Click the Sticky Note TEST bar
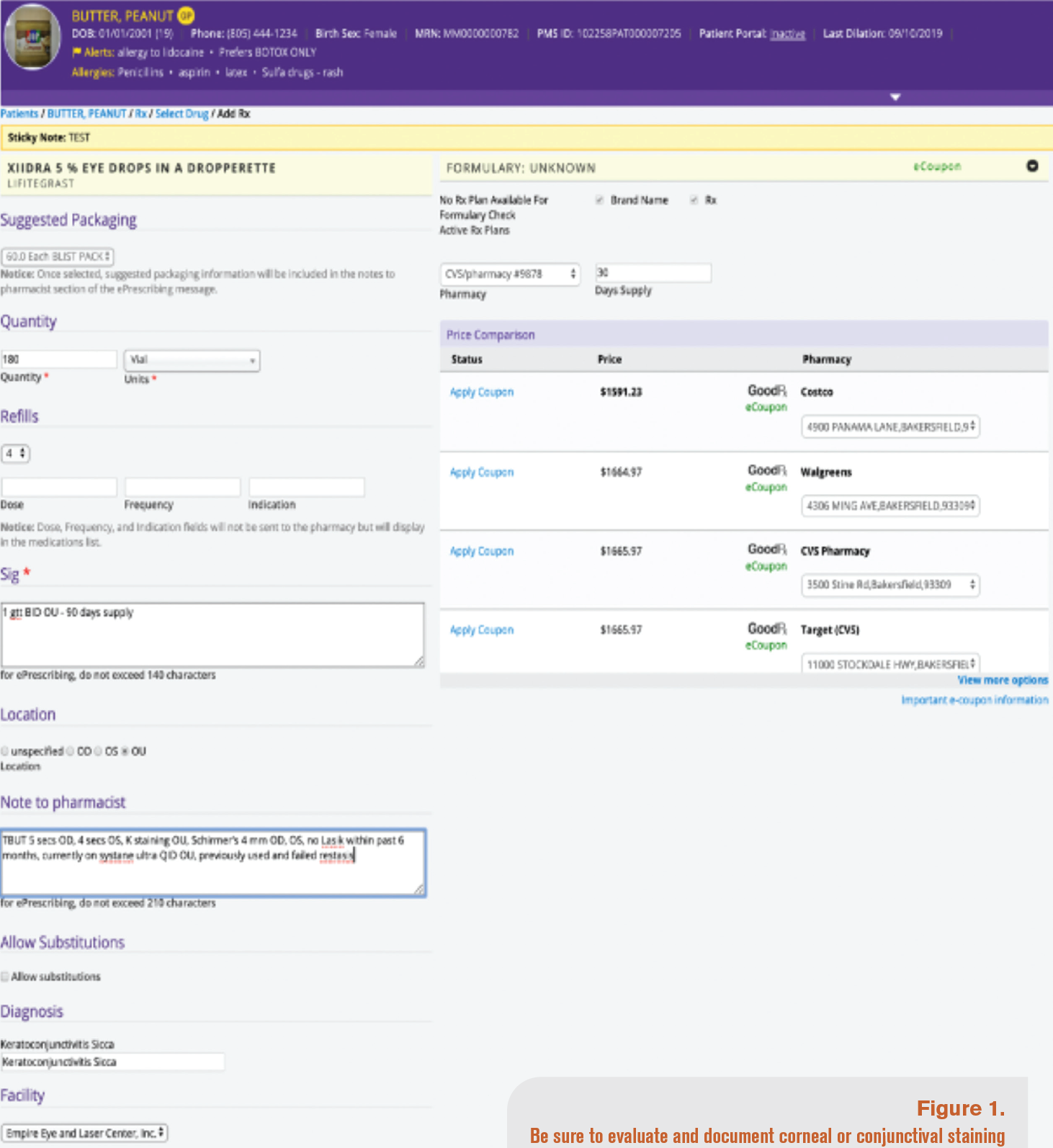1053x1148 pixels. click(526, 138)
